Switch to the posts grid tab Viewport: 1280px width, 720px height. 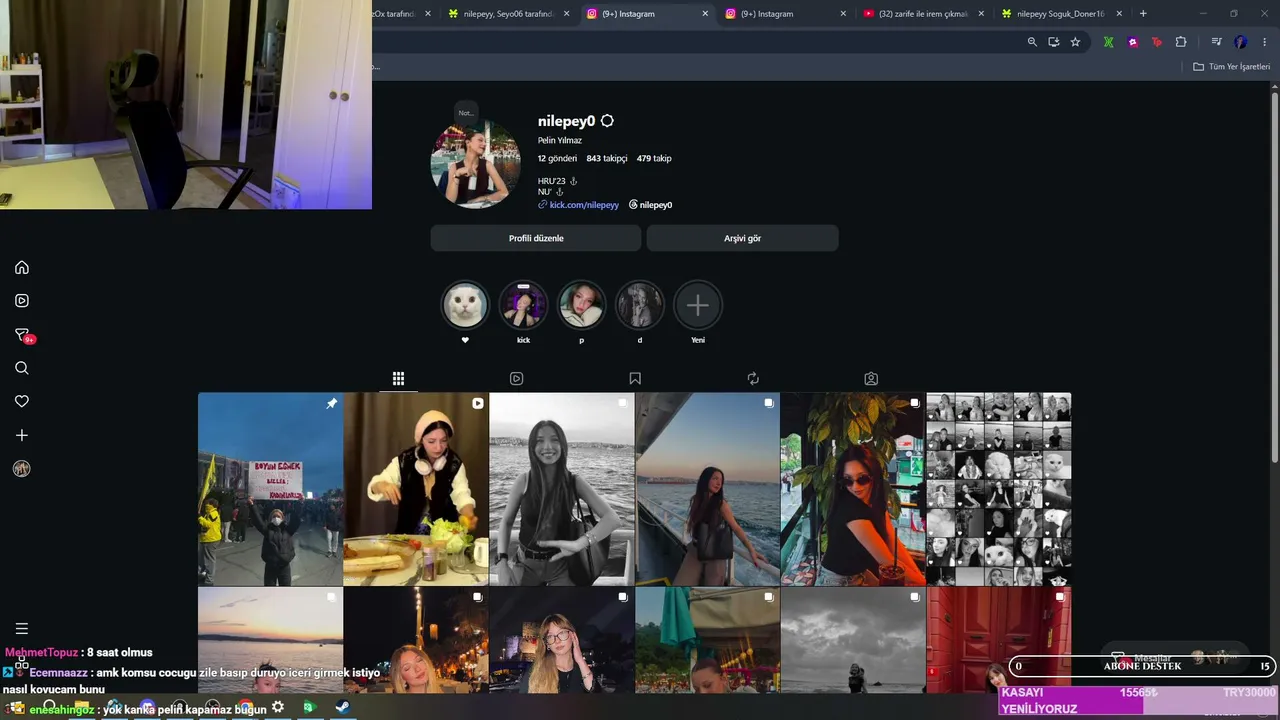[398, 378]
